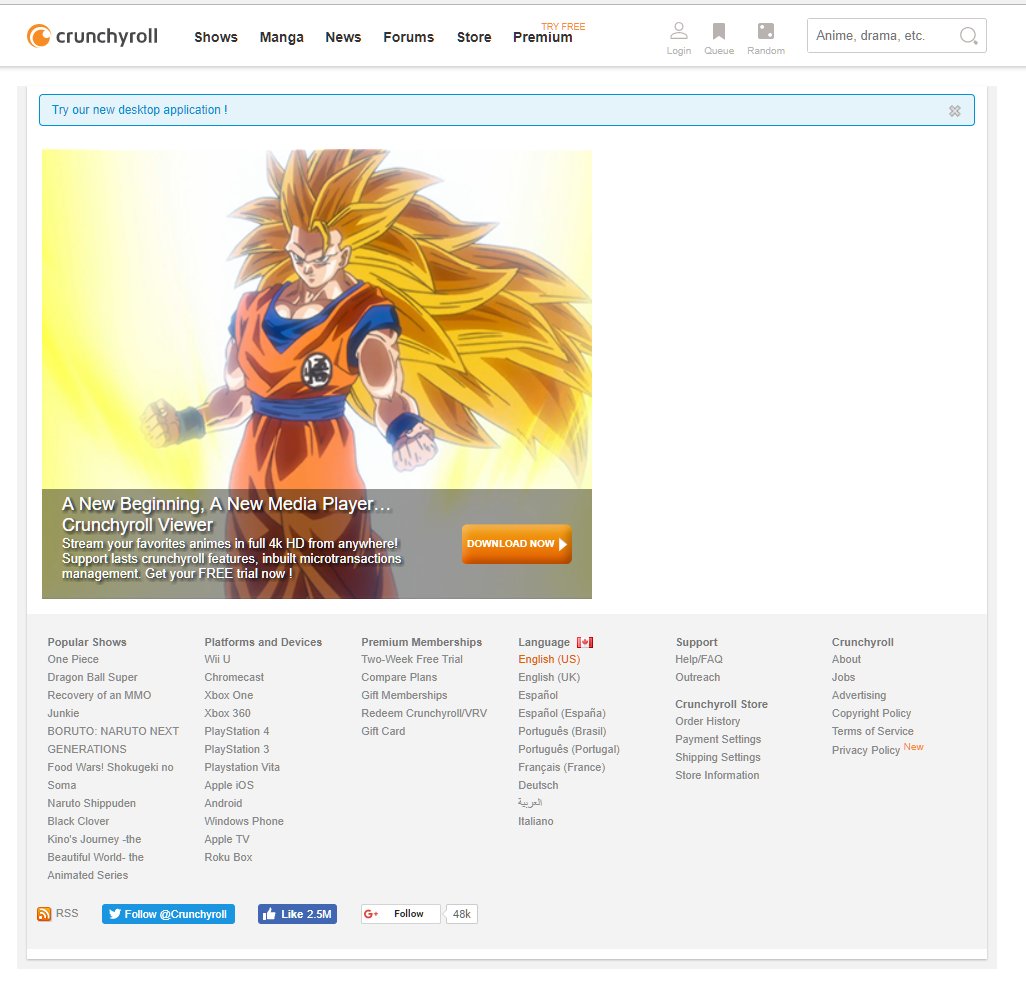This screenshot has width=1026, height=992.
Task: Switch language to English (UK)
Action: tap(549, 677)
